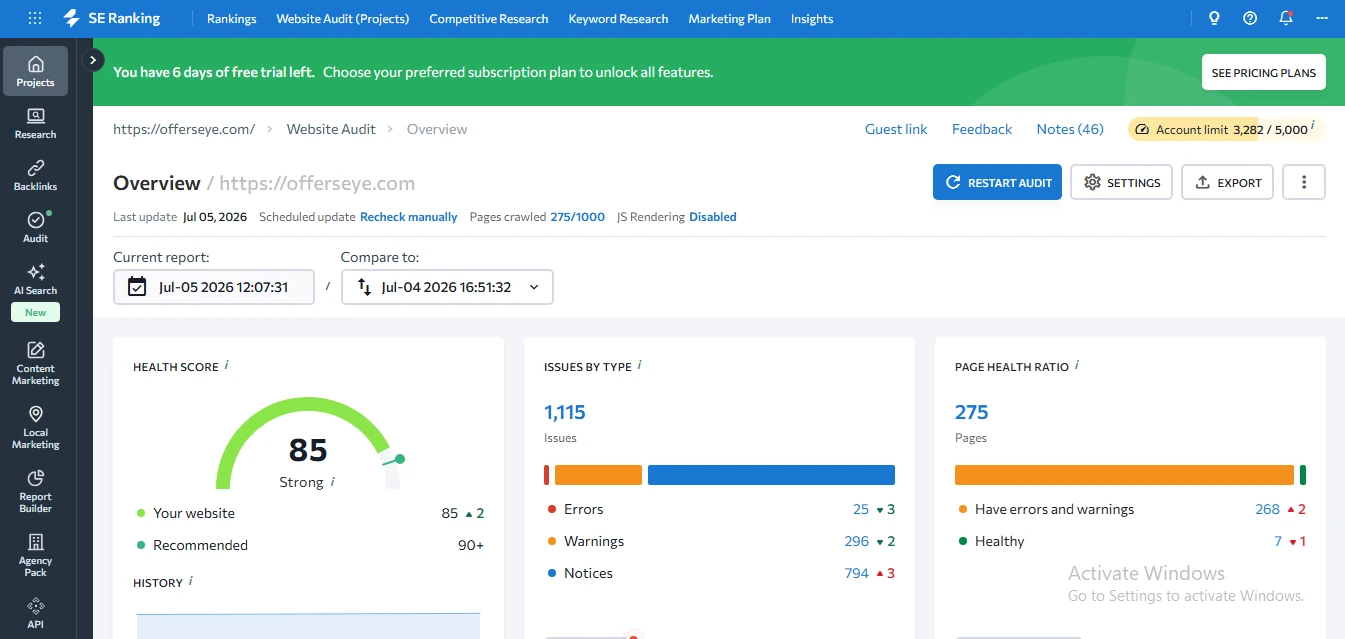Open Projects in the sidebar
The height and width of the screenshot is (639, 1345).
[36, 71]
